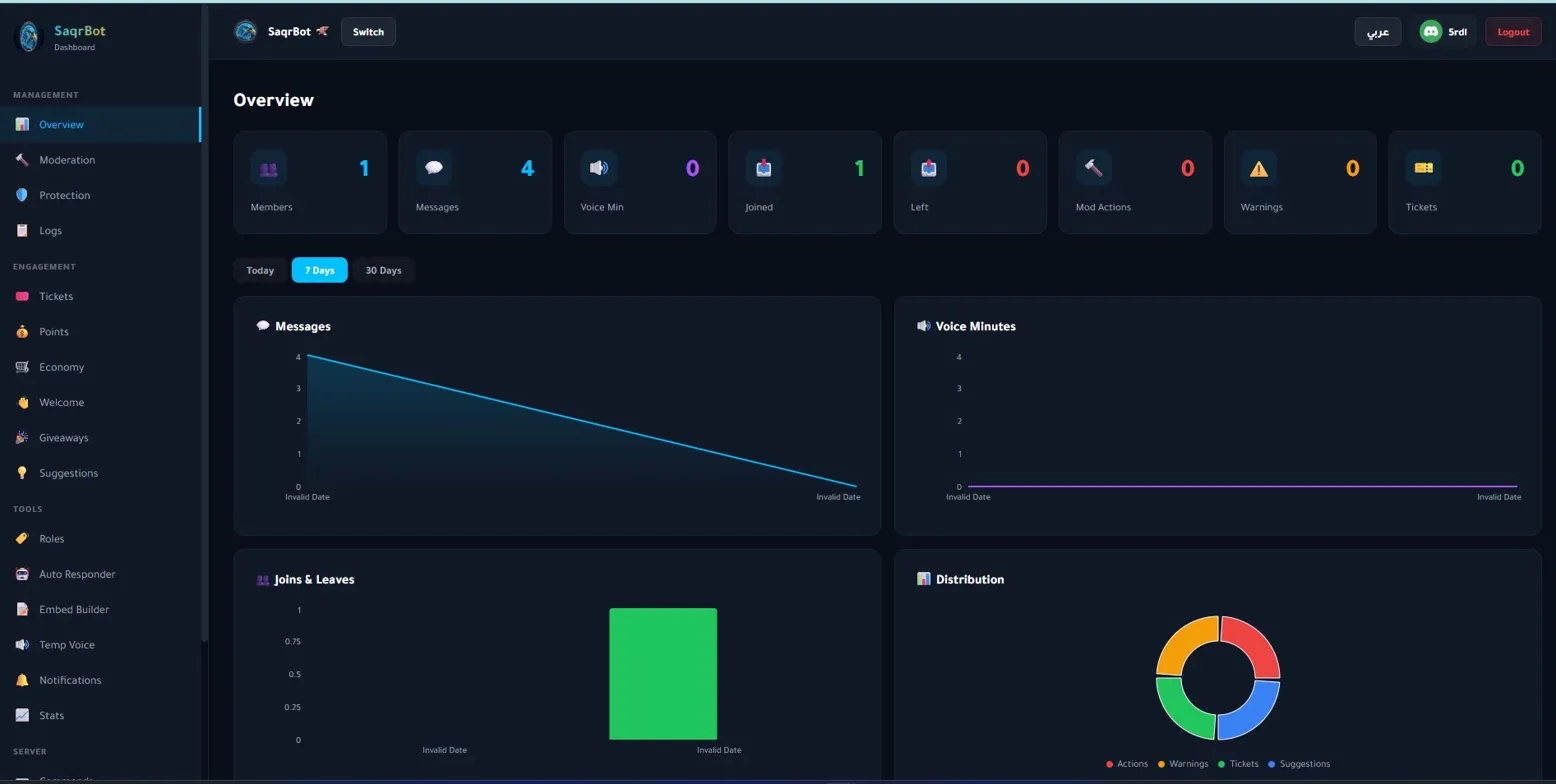Click the Overview bar chart icon in sidebar
This screenshot has width=1556, height=784.
(22, 125)
